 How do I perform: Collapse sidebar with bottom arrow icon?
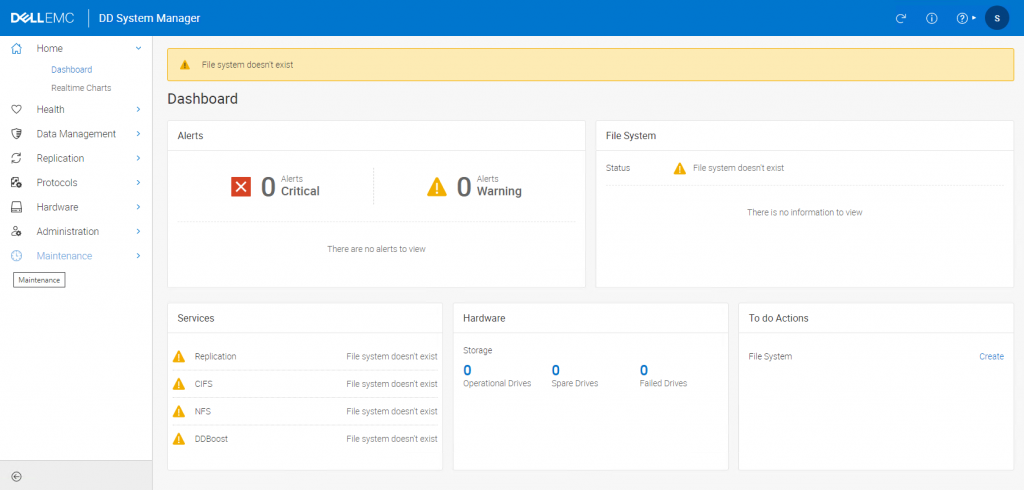pos(16,476)
